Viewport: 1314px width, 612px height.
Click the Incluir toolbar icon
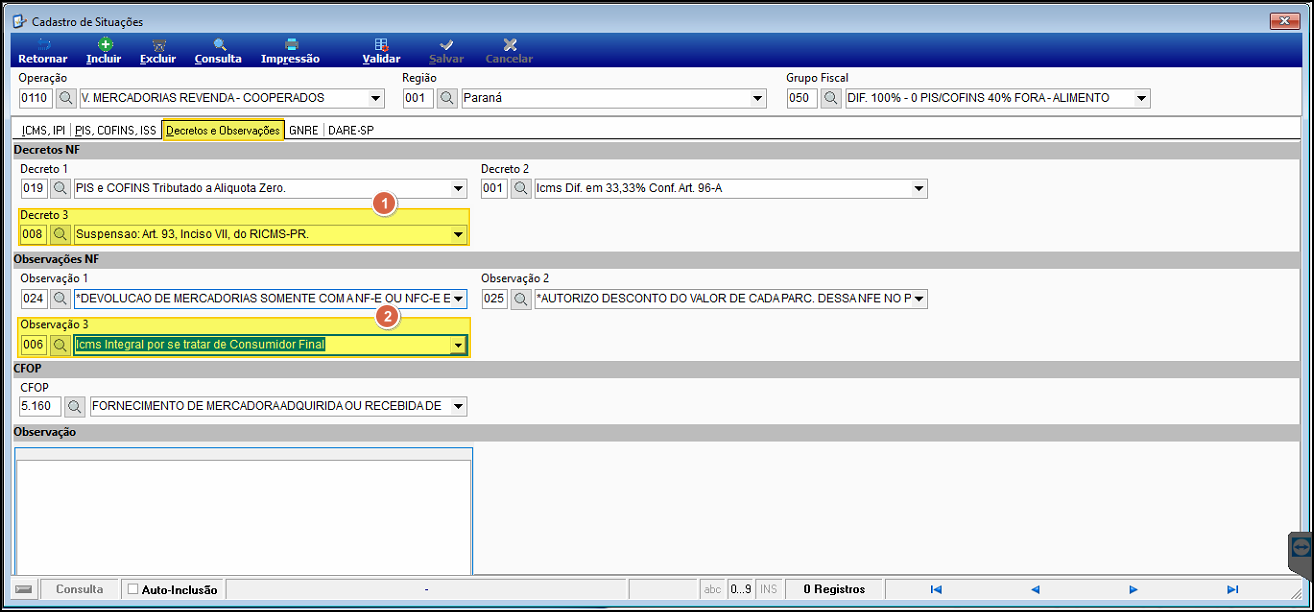click(104, 44)
